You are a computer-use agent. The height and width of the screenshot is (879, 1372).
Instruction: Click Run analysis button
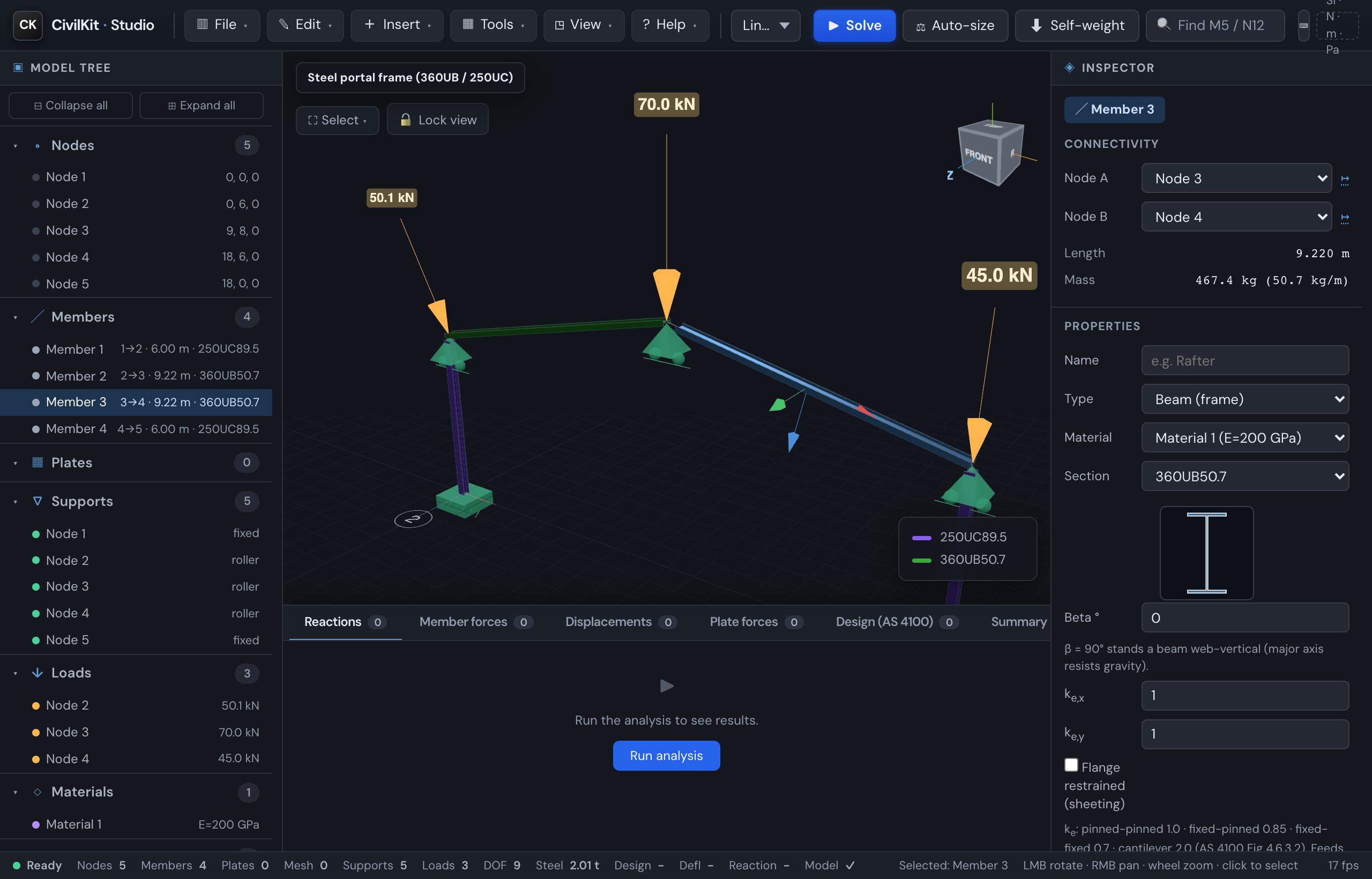pos(666,755)
